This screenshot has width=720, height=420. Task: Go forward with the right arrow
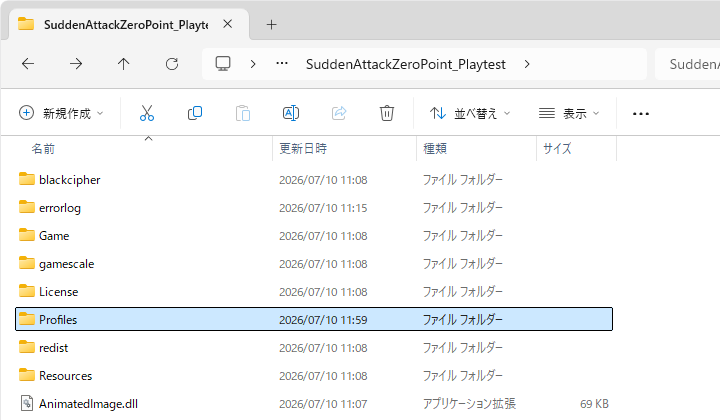pos(76,64)
